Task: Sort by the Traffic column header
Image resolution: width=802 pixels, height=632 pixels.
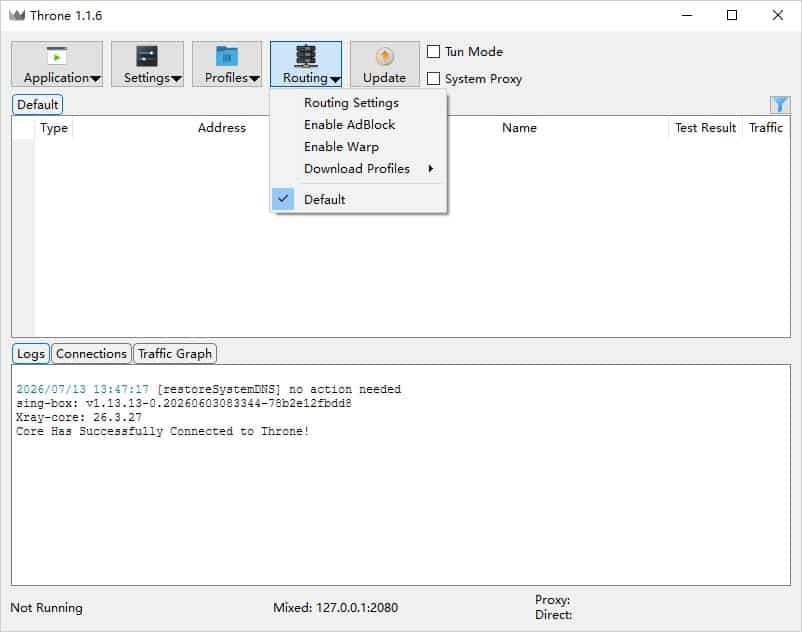Action: click(x=766, y=128)
